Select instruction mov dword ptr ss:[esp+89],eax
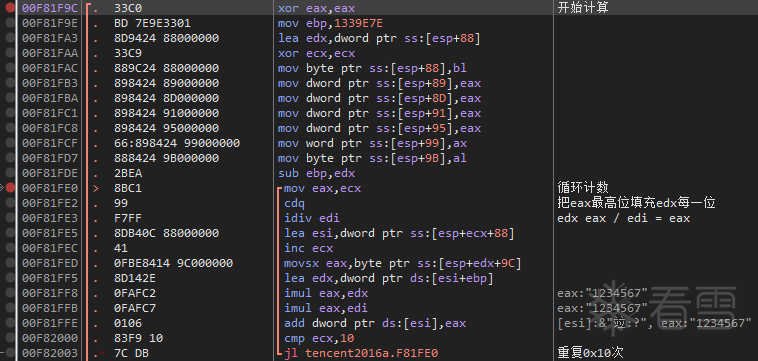Viewport: 758px width, 361px height. coord(379,83)
